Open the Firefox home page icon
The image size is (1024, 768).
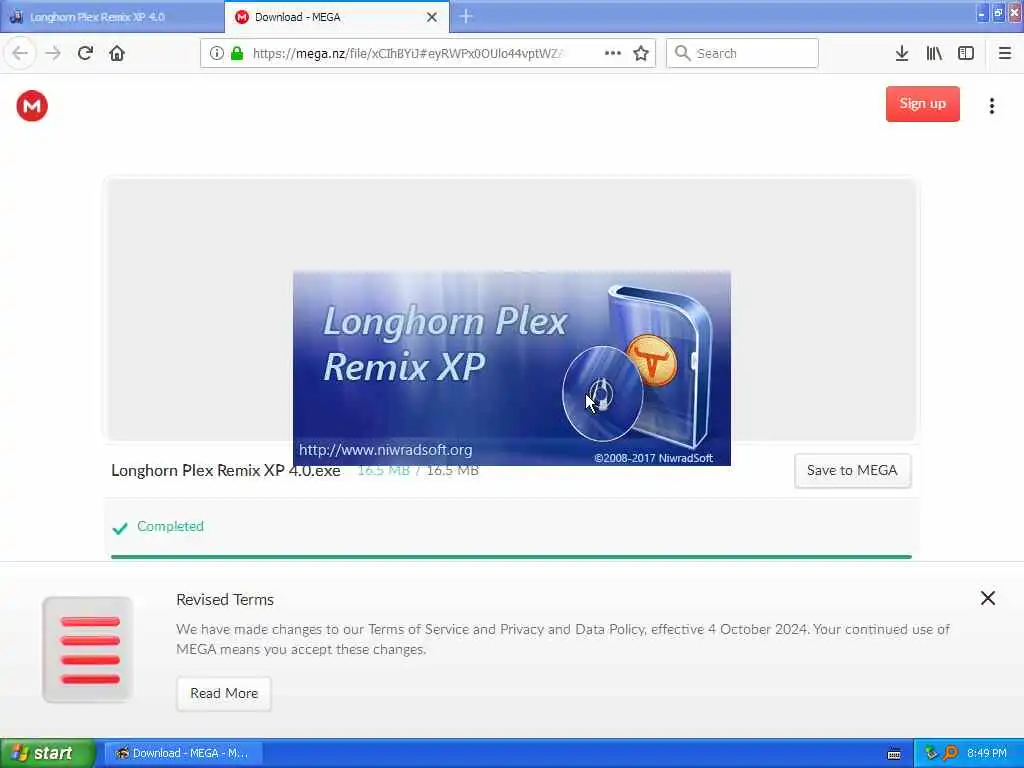pyautogui.click(x=117, y=53)
